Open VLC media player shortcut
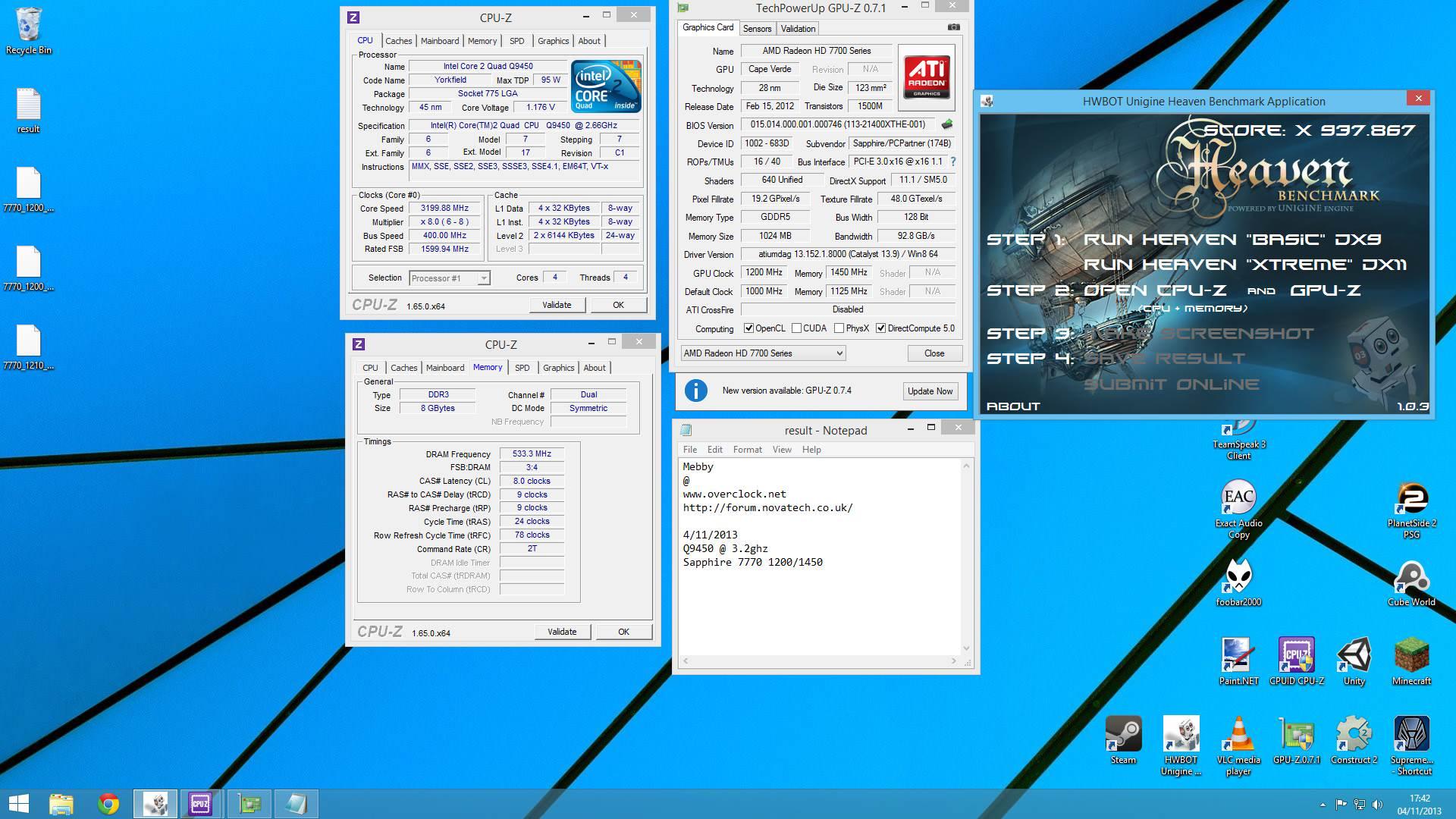 tap(1238, 745)
